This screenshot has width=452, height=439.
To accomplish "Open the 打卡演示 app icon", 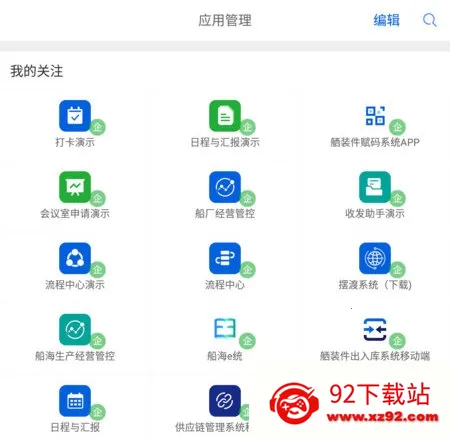I will click(x=75, y=116).
